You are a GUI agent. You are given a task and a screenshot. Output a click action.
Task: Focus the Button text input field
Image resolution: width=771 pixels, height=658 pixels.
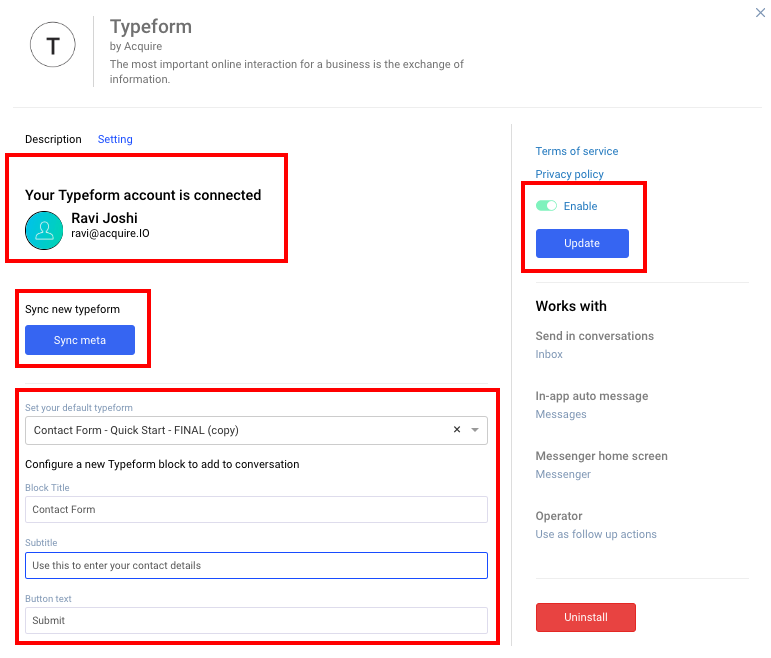pyautogui.click(x=256, y=621)
